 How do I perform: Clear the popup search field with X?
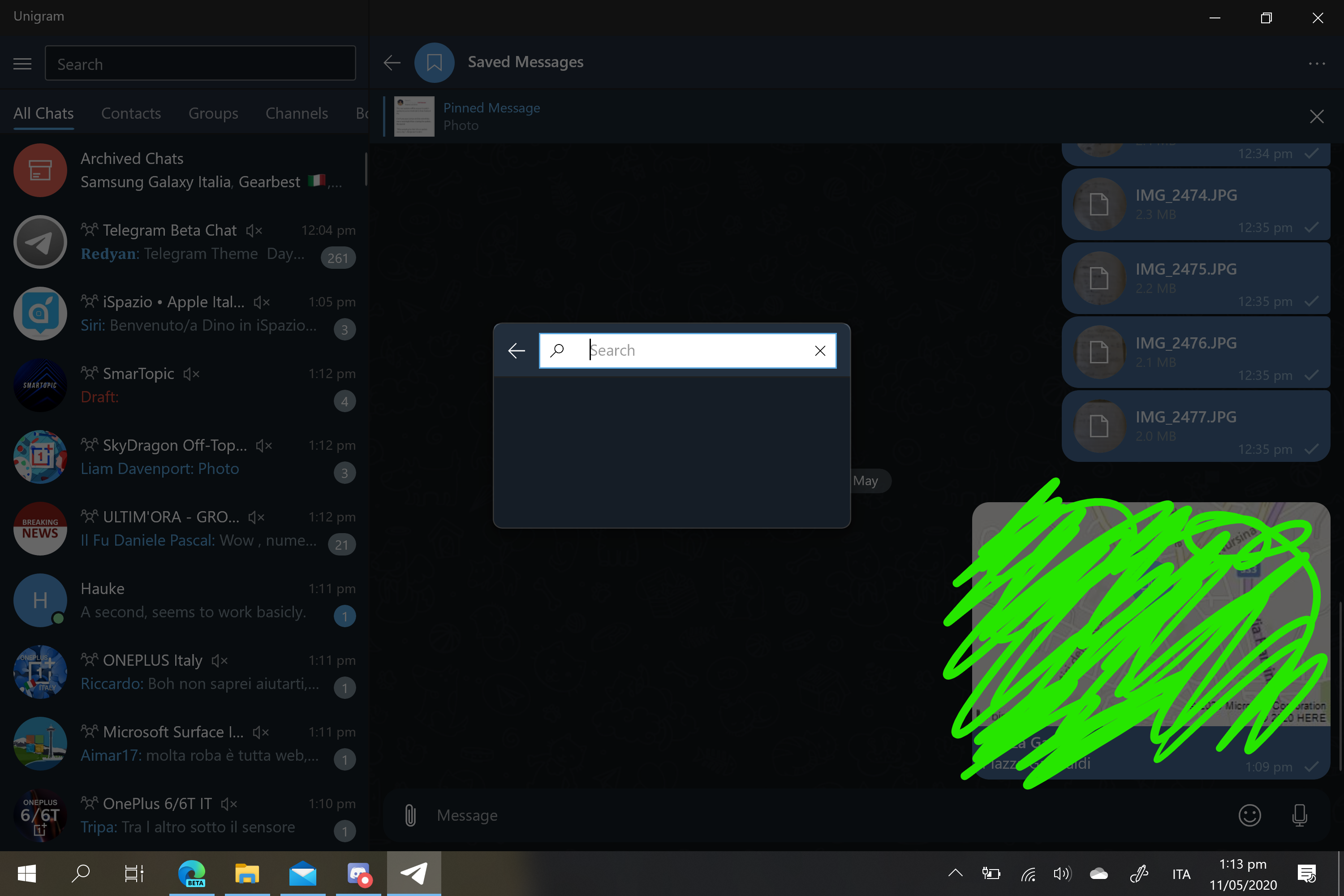[x=820, y=350]
